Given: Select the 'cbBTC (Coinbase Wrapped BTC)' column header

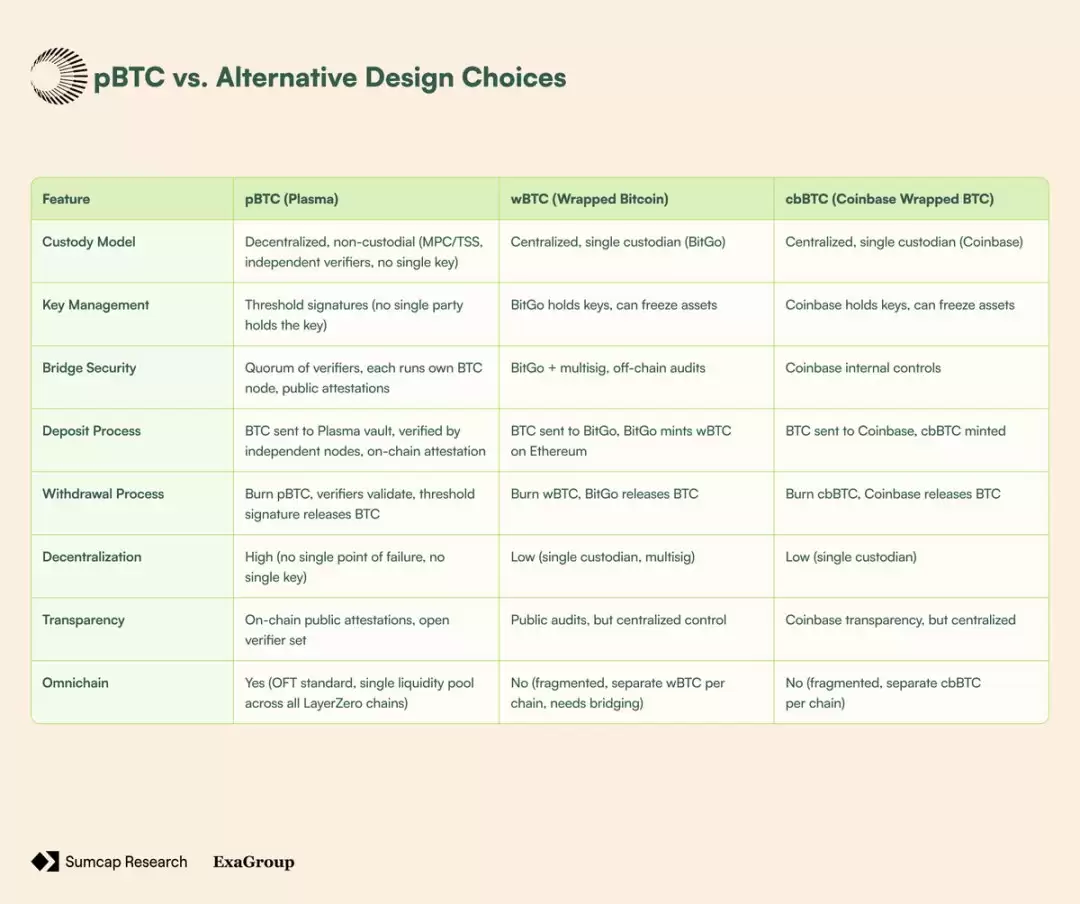Looking at the screenshot, I should 889,199.
